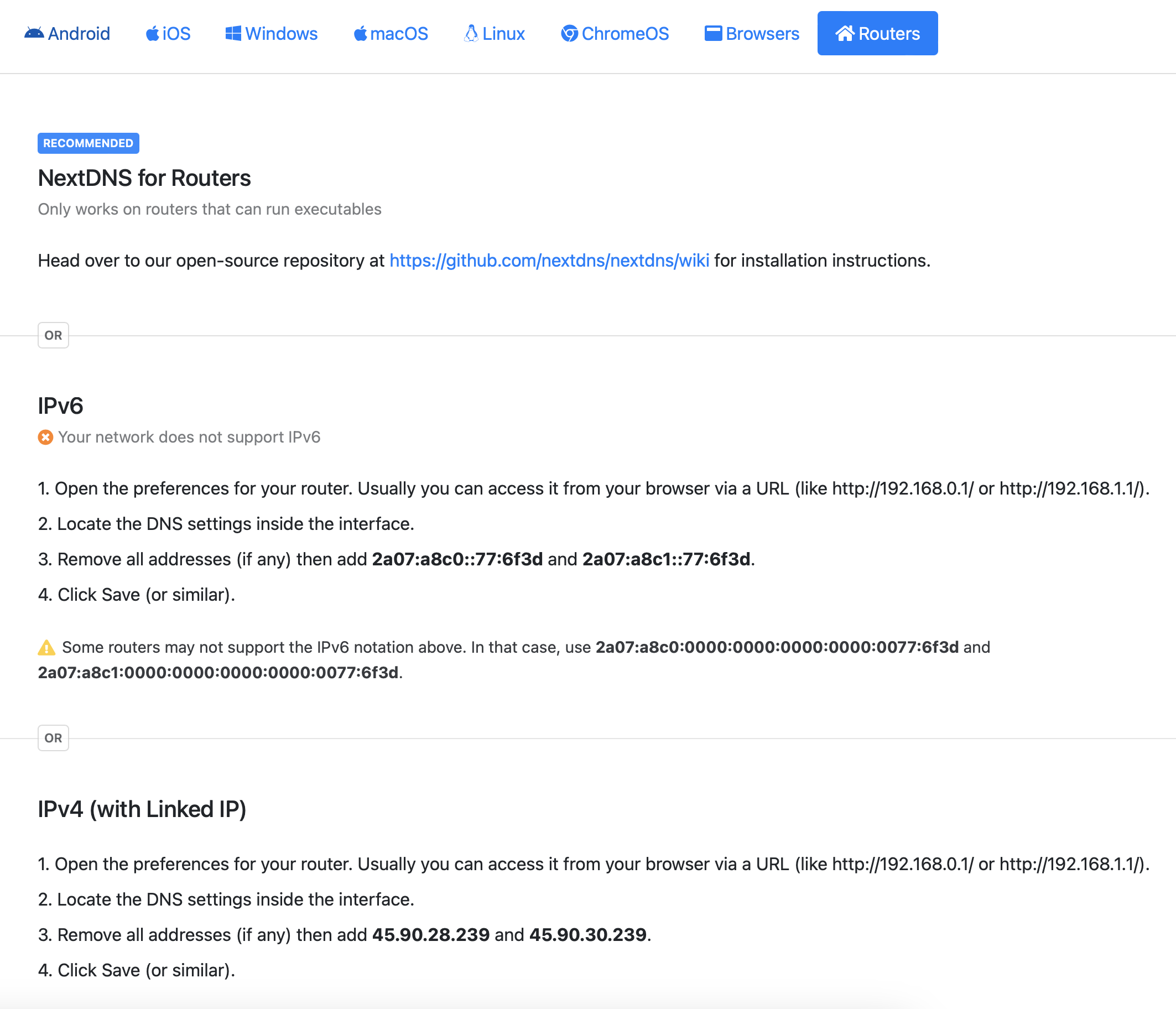Click the OR label above IPv4
Image resolution: width=1176 pixels, height=1009 pixels.
(53, 738)
